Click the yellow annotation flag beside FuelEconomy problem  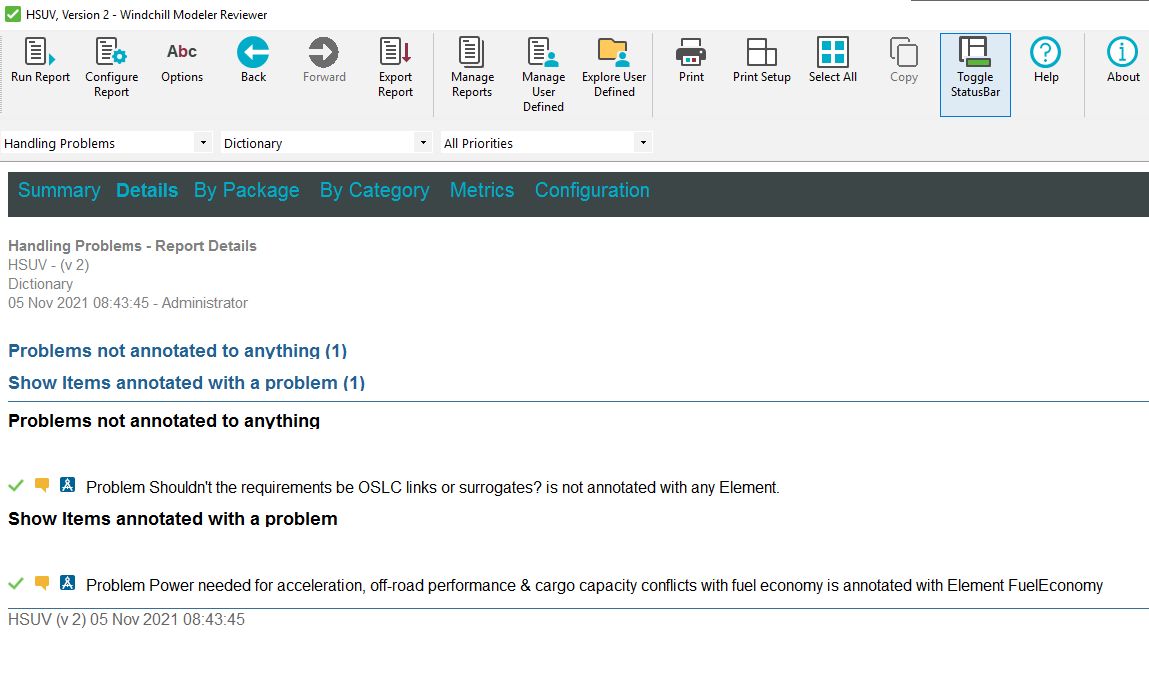[x=41, y=584]
